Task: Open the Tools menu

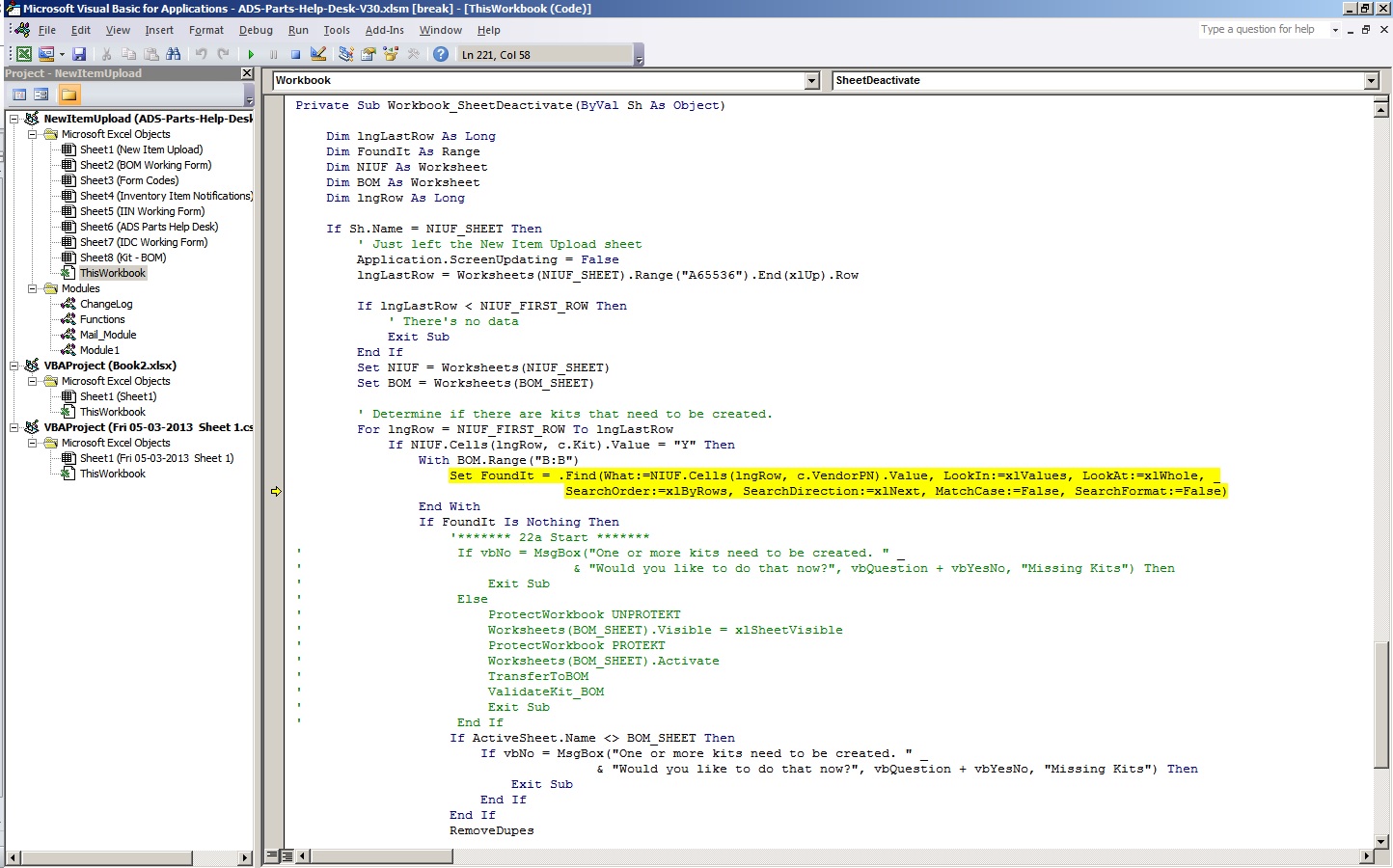Action: 337,30
